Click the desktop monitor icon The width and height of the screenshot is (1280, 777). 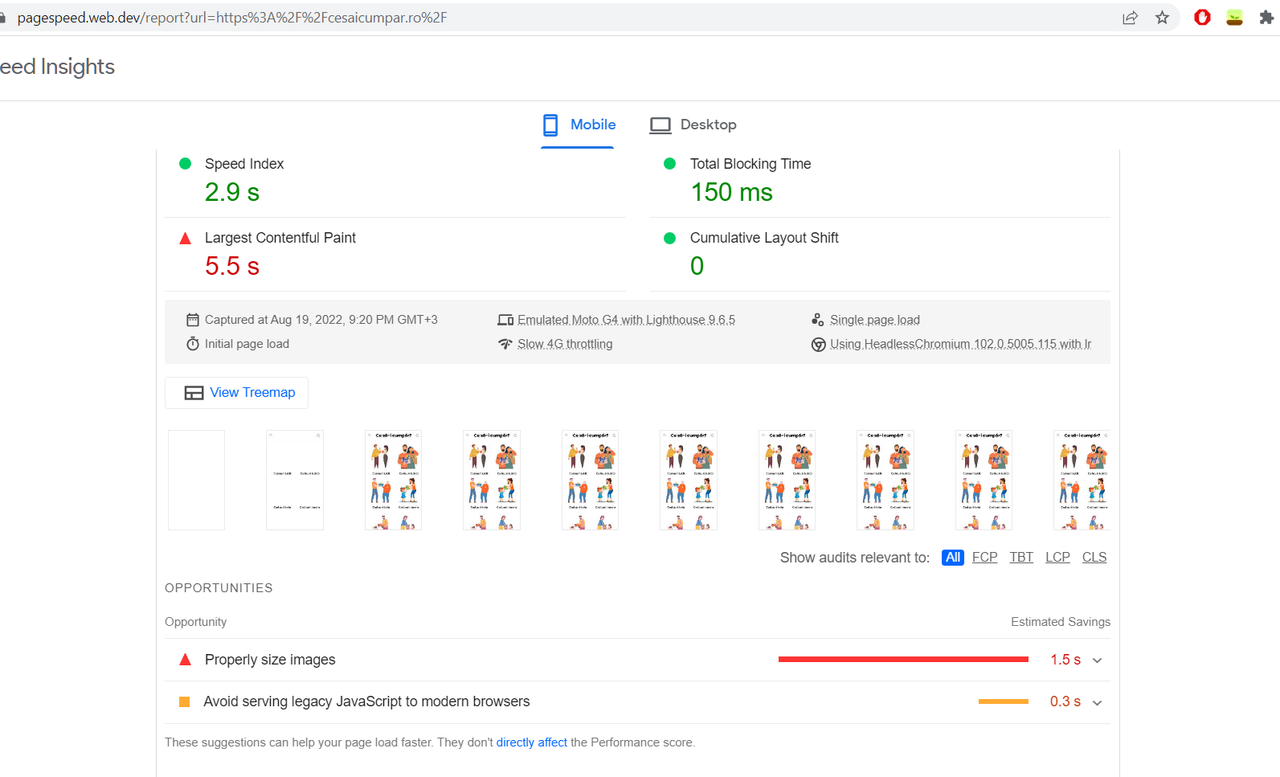[660, 125]
